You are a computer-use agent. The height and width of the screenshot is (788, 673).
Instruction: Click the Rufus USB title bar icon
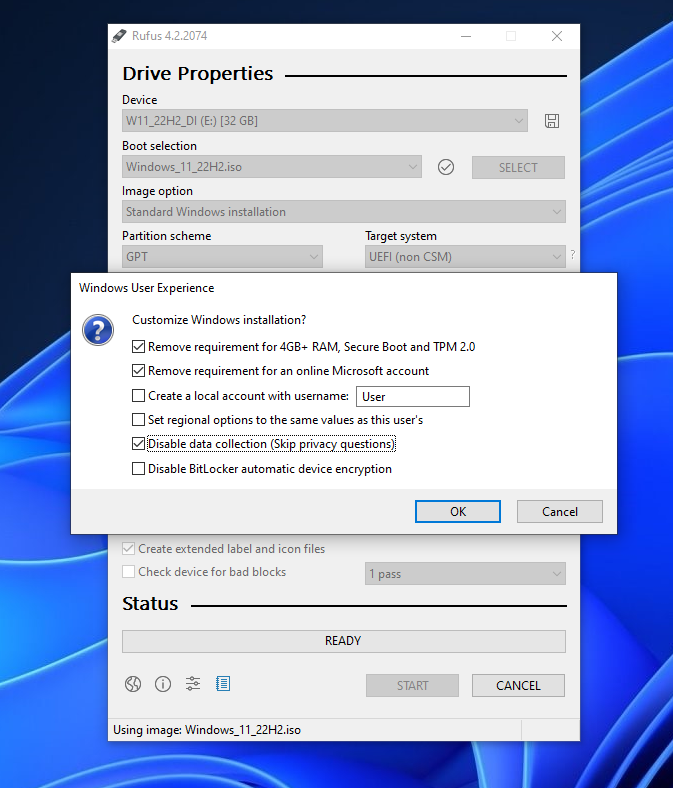click(119, 36)
